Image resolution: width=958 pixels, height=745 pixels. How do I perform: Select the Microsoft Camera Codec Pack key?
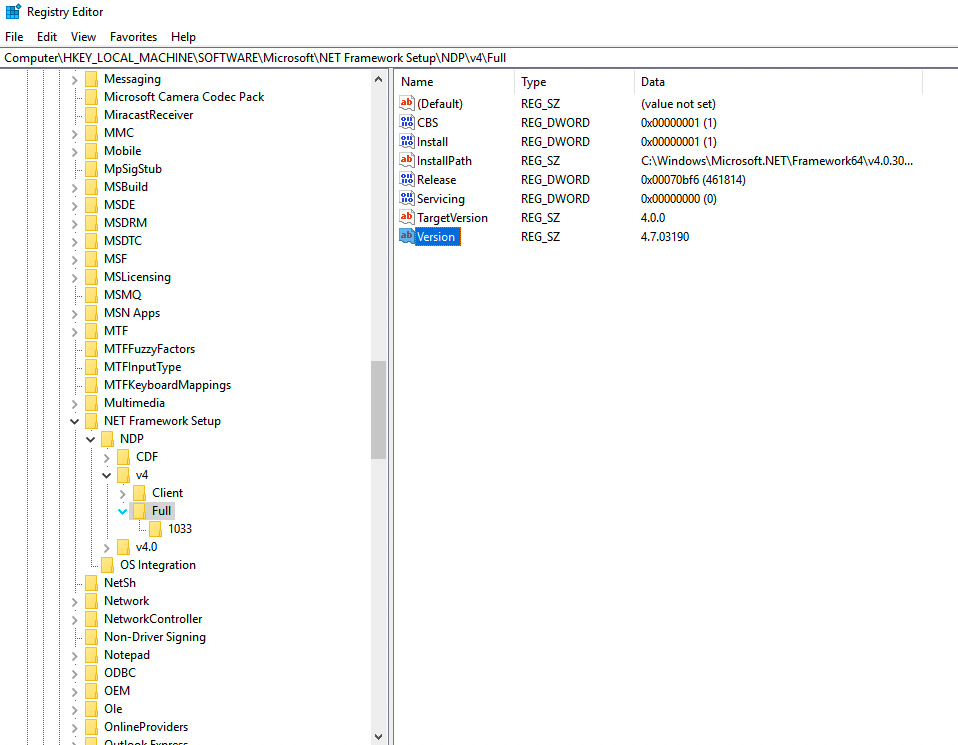tap(184, 97)
